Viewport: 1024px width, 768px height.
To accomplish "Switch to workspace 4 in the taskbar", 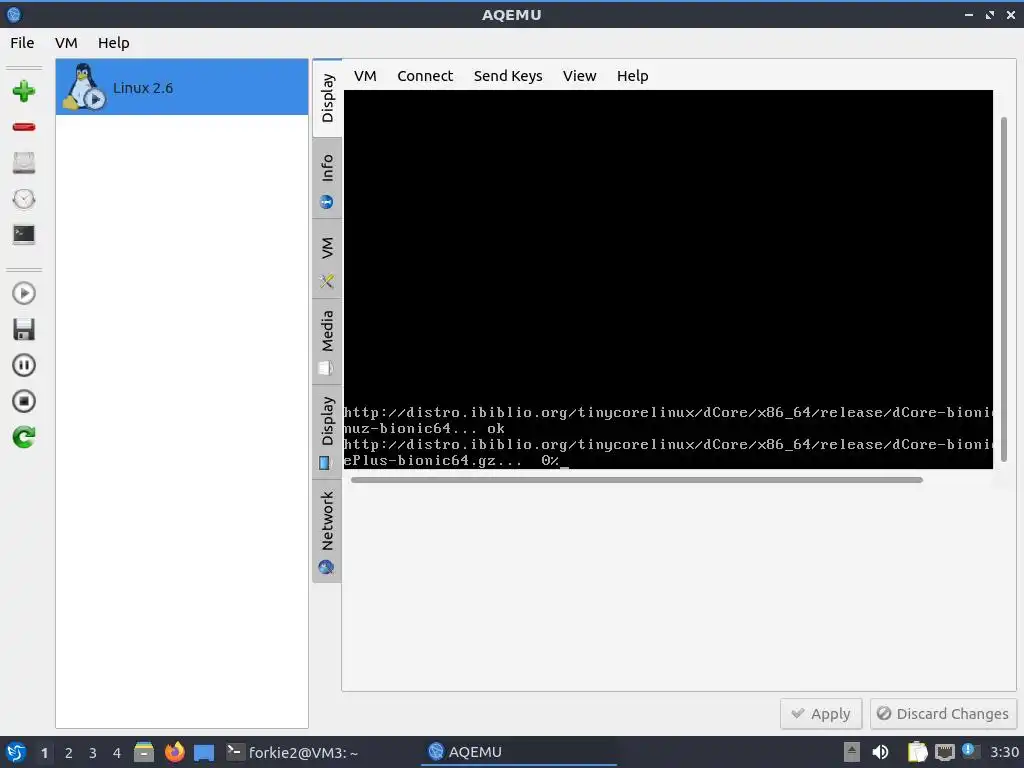I will (x=117, y=753).
